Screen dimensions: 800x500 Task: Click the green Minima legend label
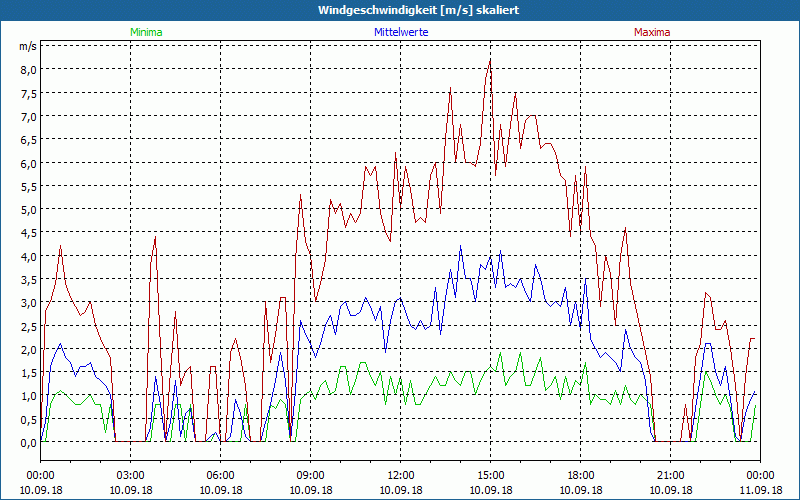[146, 32]
